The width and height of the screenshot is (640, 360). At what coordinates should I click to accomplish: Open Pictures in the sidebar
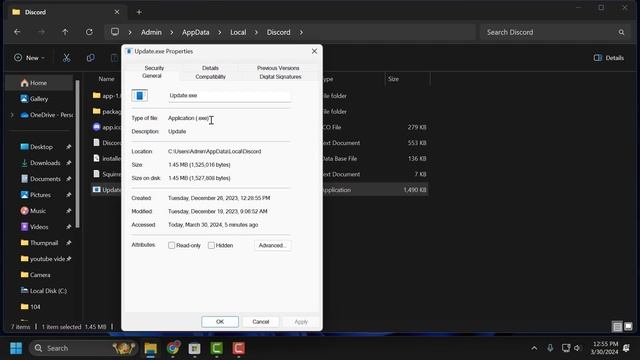click(41, 195)
